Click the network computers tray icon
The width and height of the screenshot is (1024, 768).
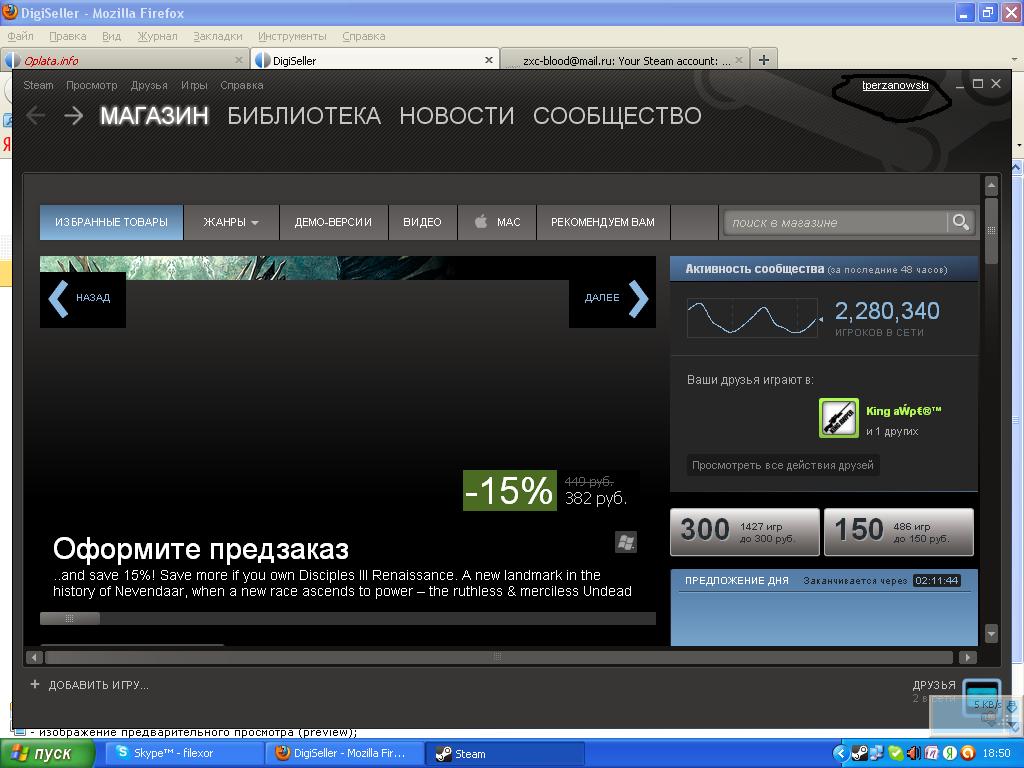(877, 753)
